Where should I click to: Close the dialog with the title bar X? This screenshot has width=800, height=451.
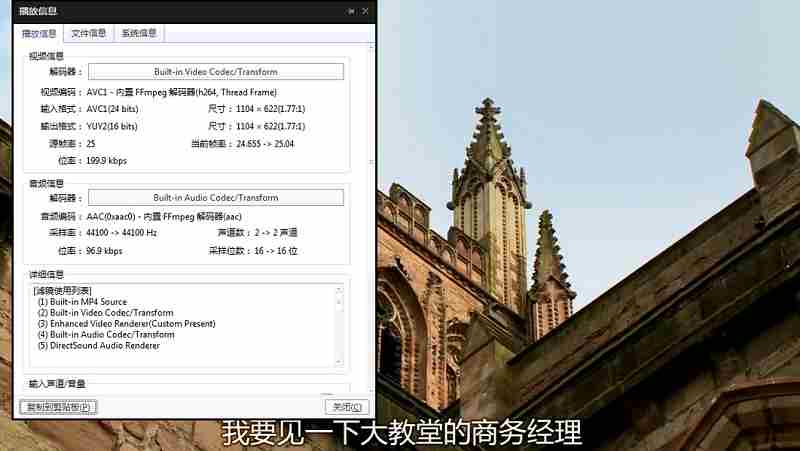(x=365, y=11)
